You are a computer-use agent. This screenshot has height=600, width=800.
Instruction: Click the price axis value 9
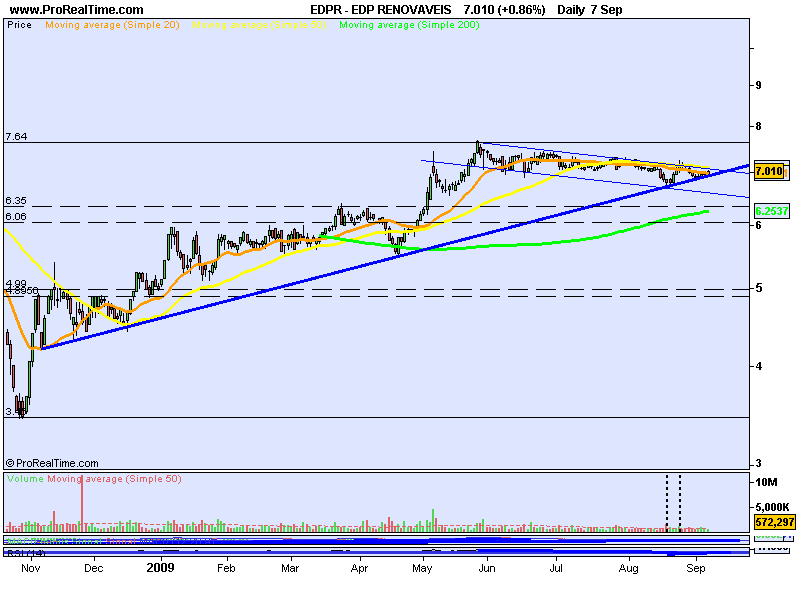coord(758,85)
